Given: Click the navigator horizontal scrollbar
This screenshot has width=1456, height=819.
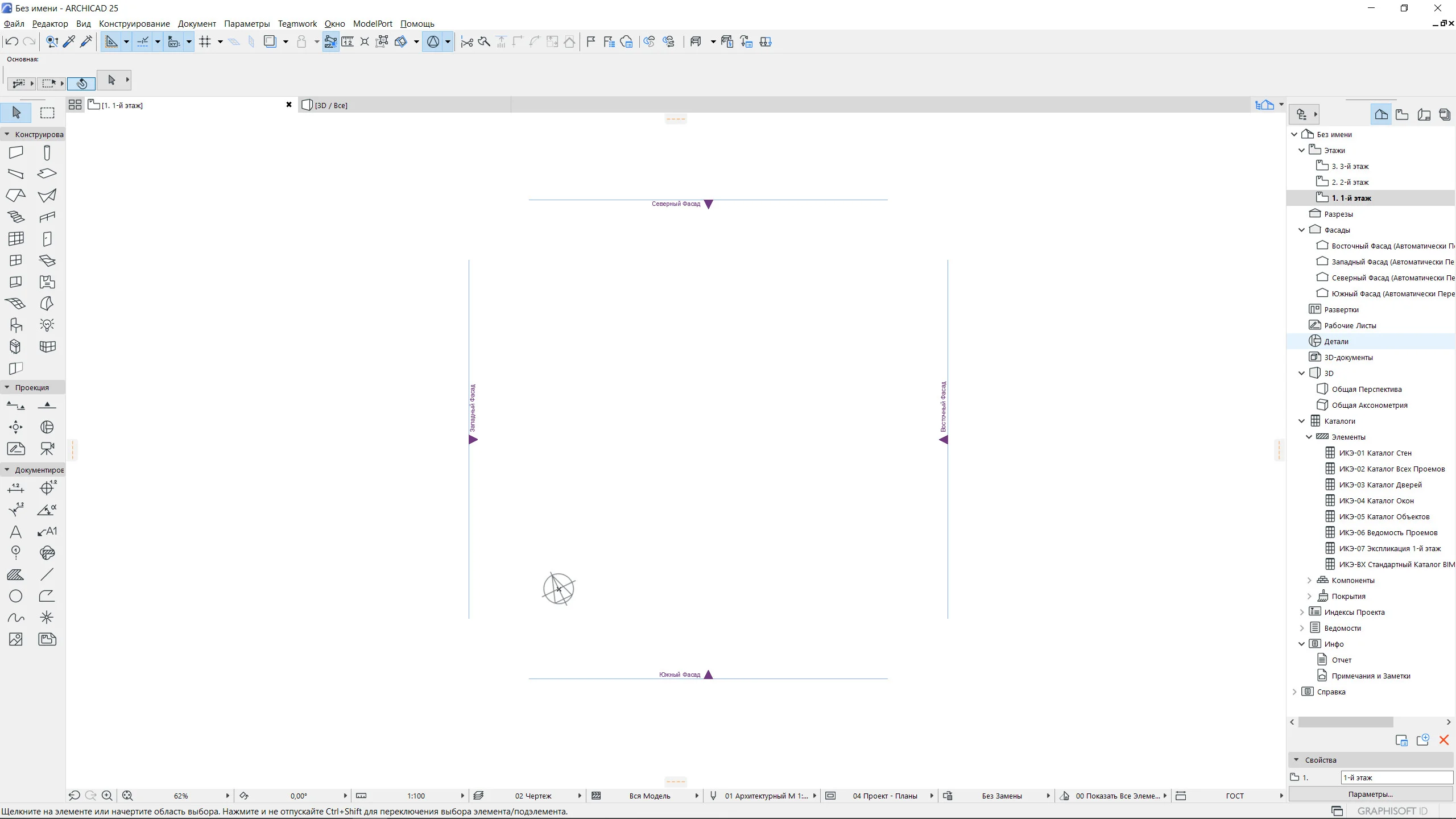Looking at the screenshot, I should (1345, 722).
